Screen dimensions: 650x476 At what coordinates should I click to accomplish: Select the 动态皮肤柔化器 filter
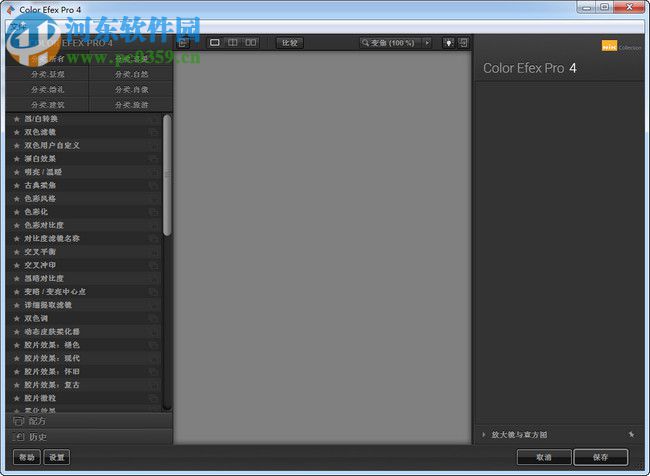(x=83, y=332)
